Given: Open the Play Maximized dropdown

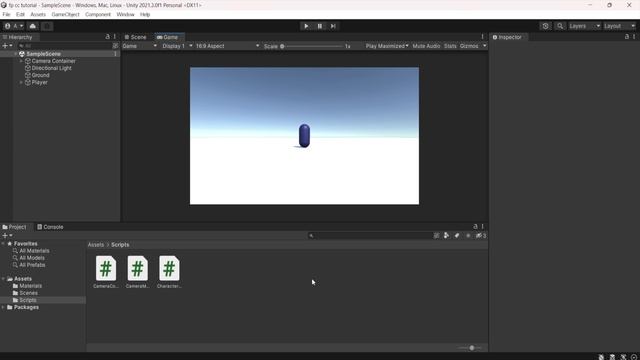Looking at the screenshot, I should point(387,46).
